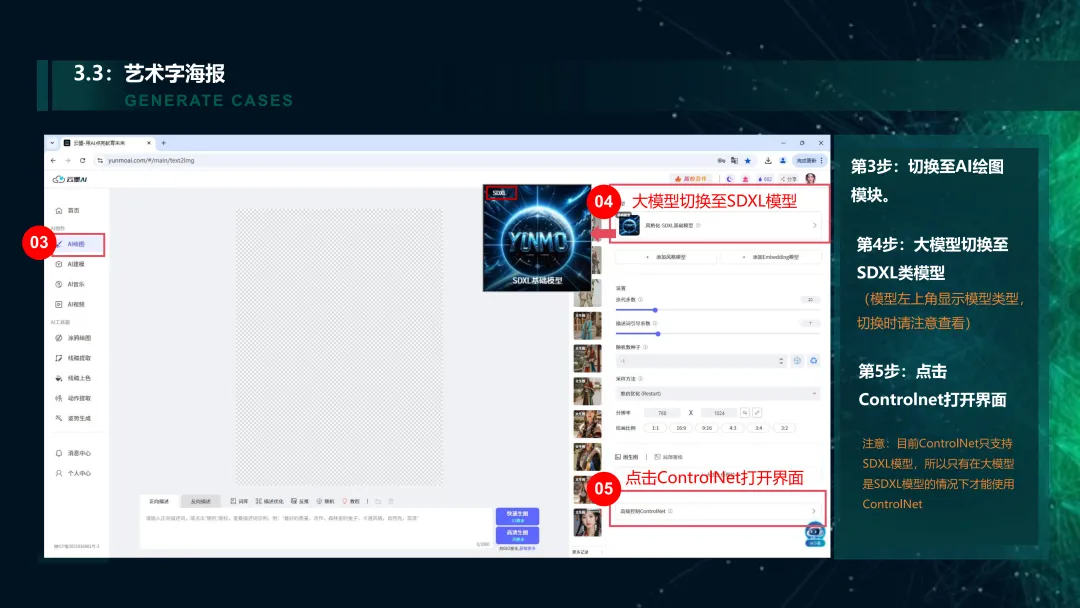Screen dimensions: 1080x608
Task: Select the 4:3 aspect ratio
Action: pos(732,428)
